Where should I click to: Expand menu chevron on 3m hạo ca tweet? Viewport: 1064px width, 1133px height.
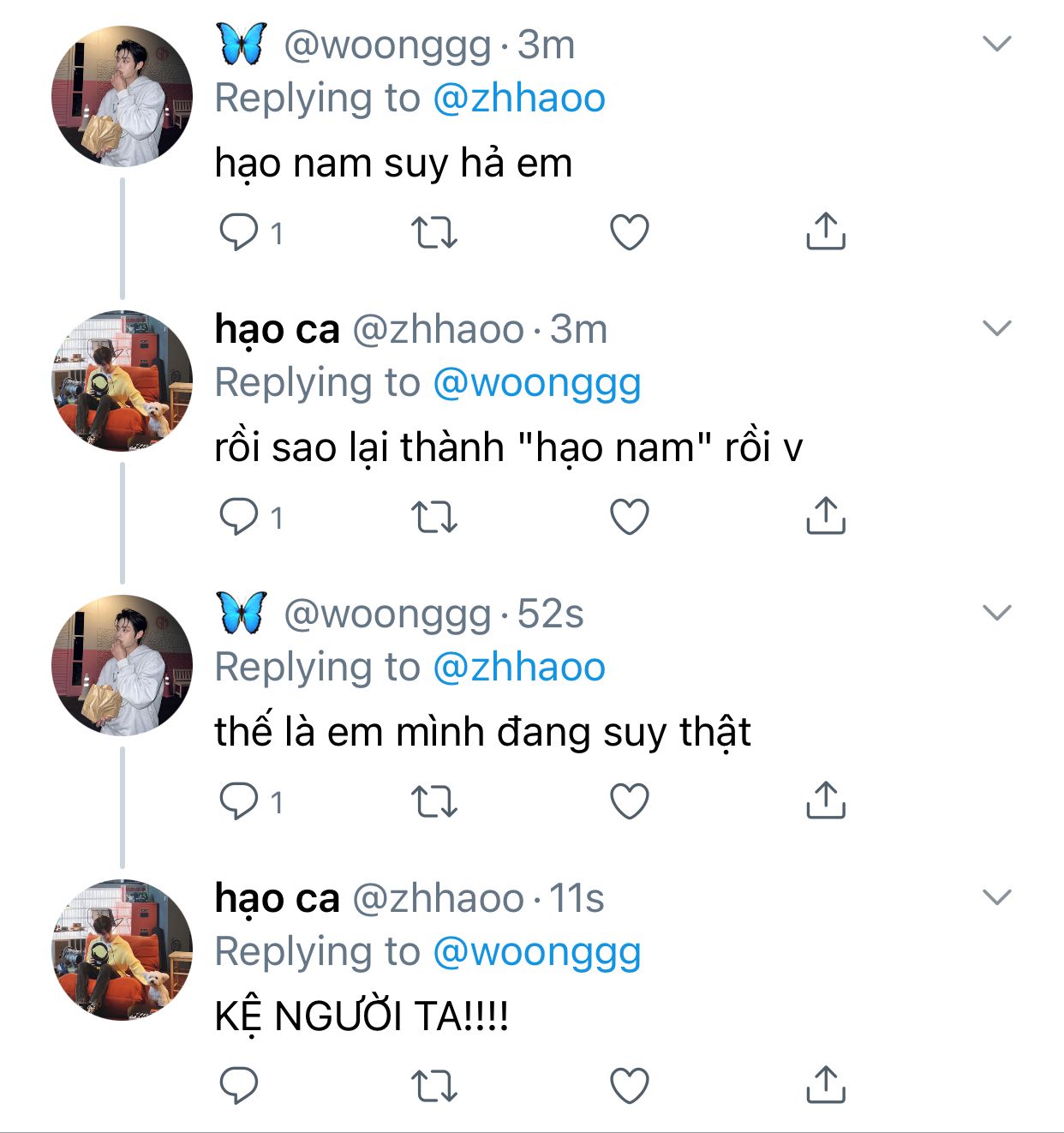coord(997,328)
